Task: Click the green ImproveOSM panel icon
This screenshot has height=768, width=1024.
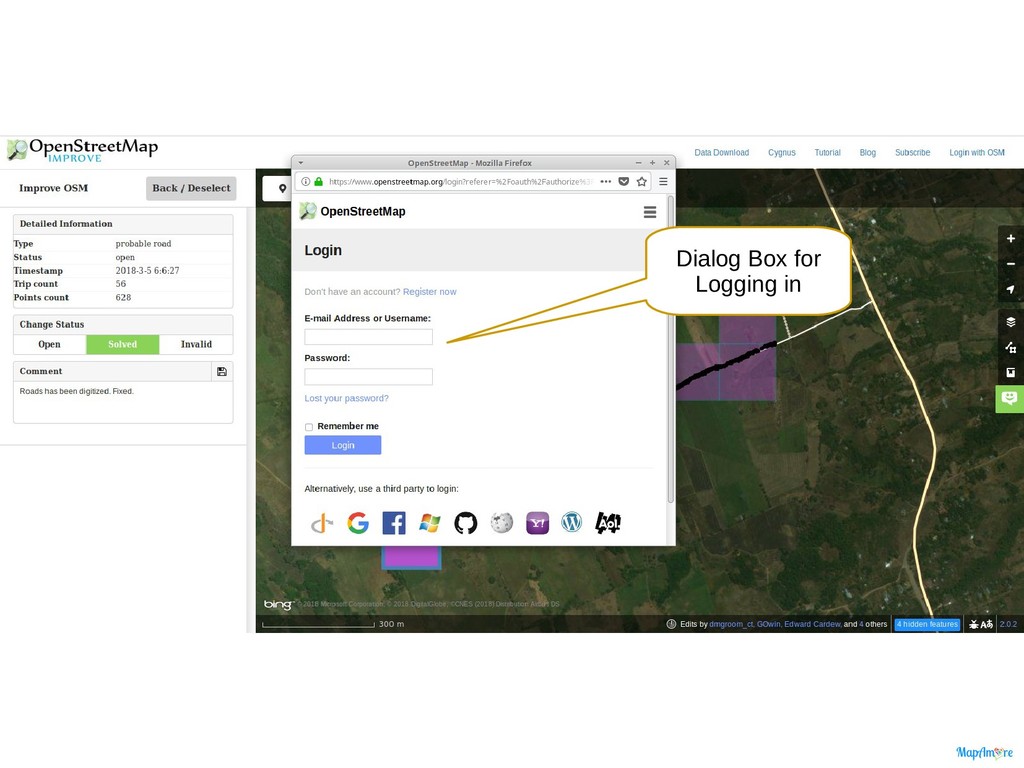Action: [x=1010, y=398]
